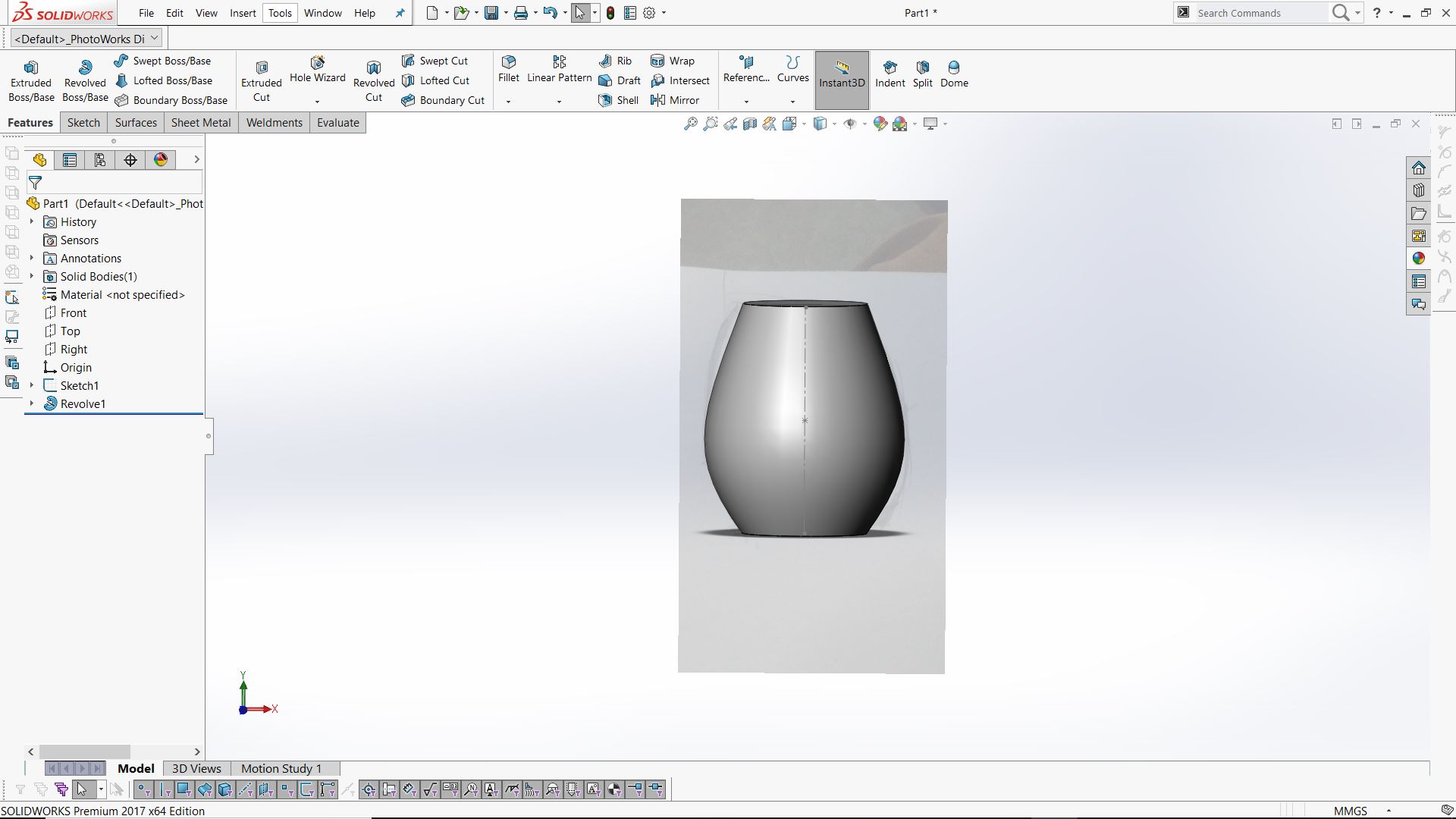Screen dimensions: 1456x819
Task: Open the Linear Pattern dropdown arrow
Action: pyautogui.click(x=559, y=102)
